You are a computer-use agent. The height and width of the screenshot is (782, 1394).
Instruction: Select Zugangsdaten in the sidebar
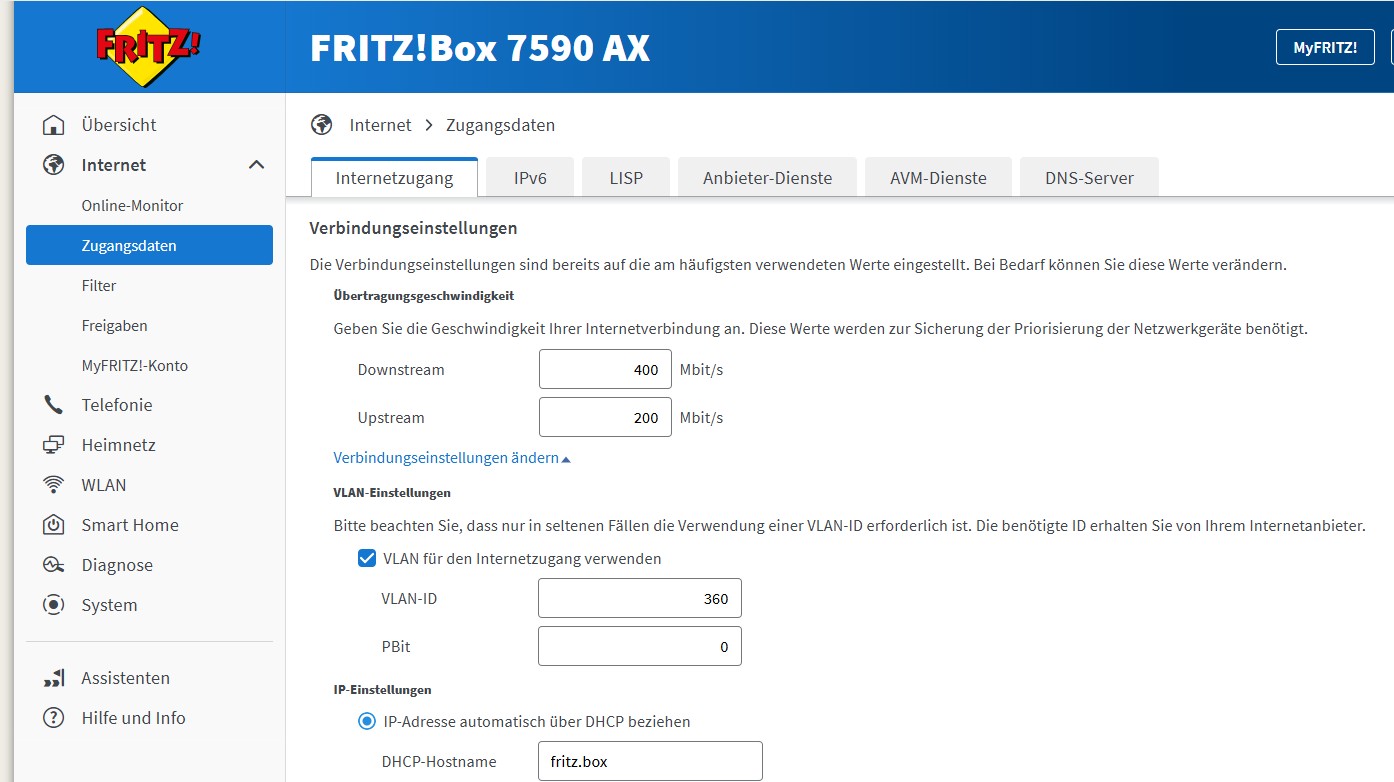click(149, 245)
